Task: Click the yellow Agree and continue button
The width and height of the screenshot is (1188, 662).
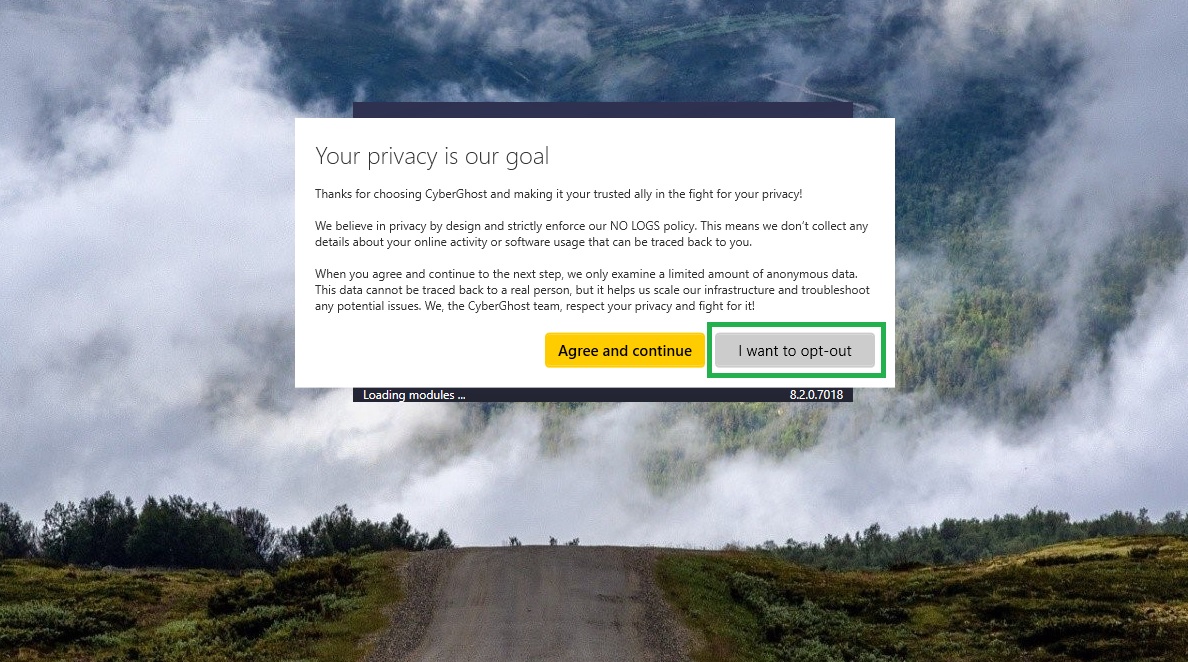Action: point(624,351)
